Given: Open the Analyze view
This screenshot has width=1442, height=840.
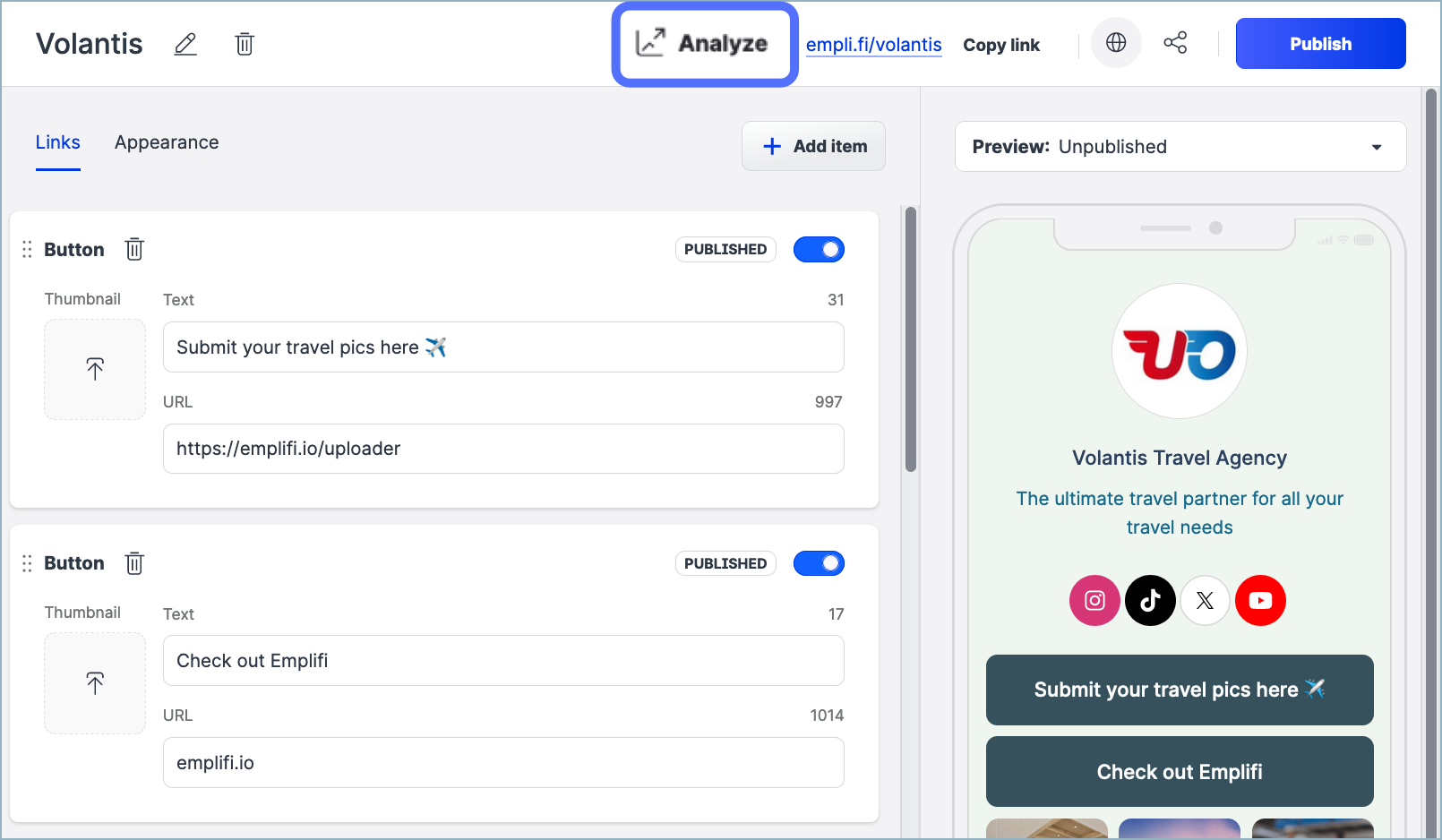Looking at the screenshot, I should click(x=704, y=44).
